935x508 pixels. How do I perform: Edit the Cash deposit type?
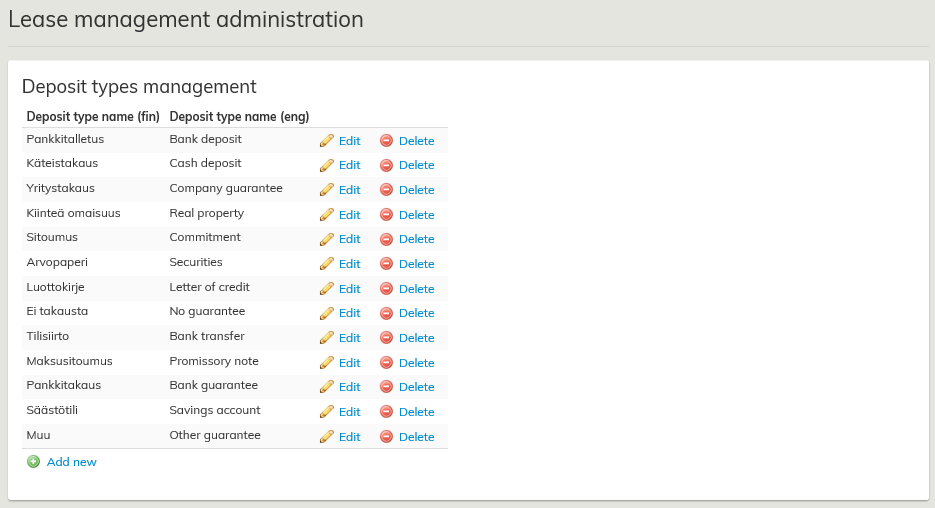349,165
